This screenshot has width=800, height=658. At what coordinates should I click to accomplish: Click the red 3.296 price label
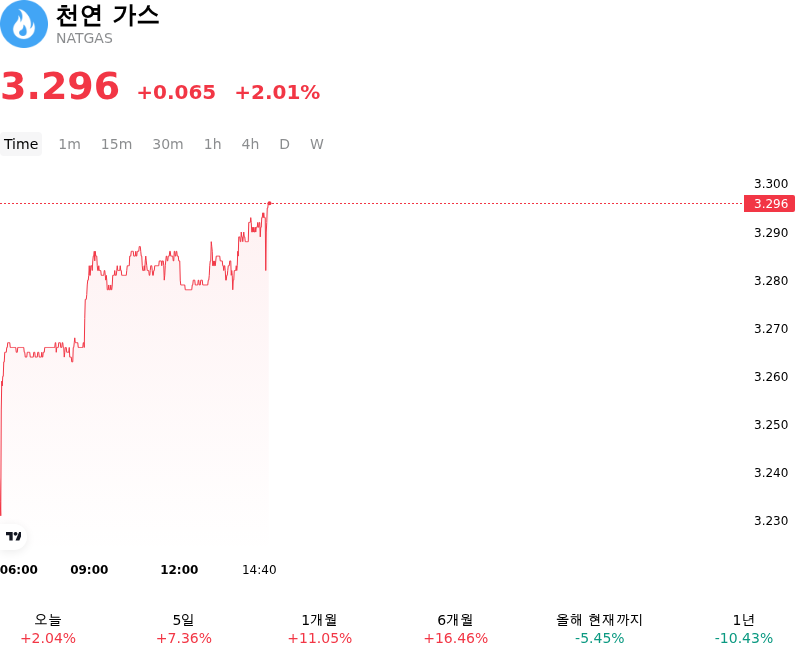point(769,204)
